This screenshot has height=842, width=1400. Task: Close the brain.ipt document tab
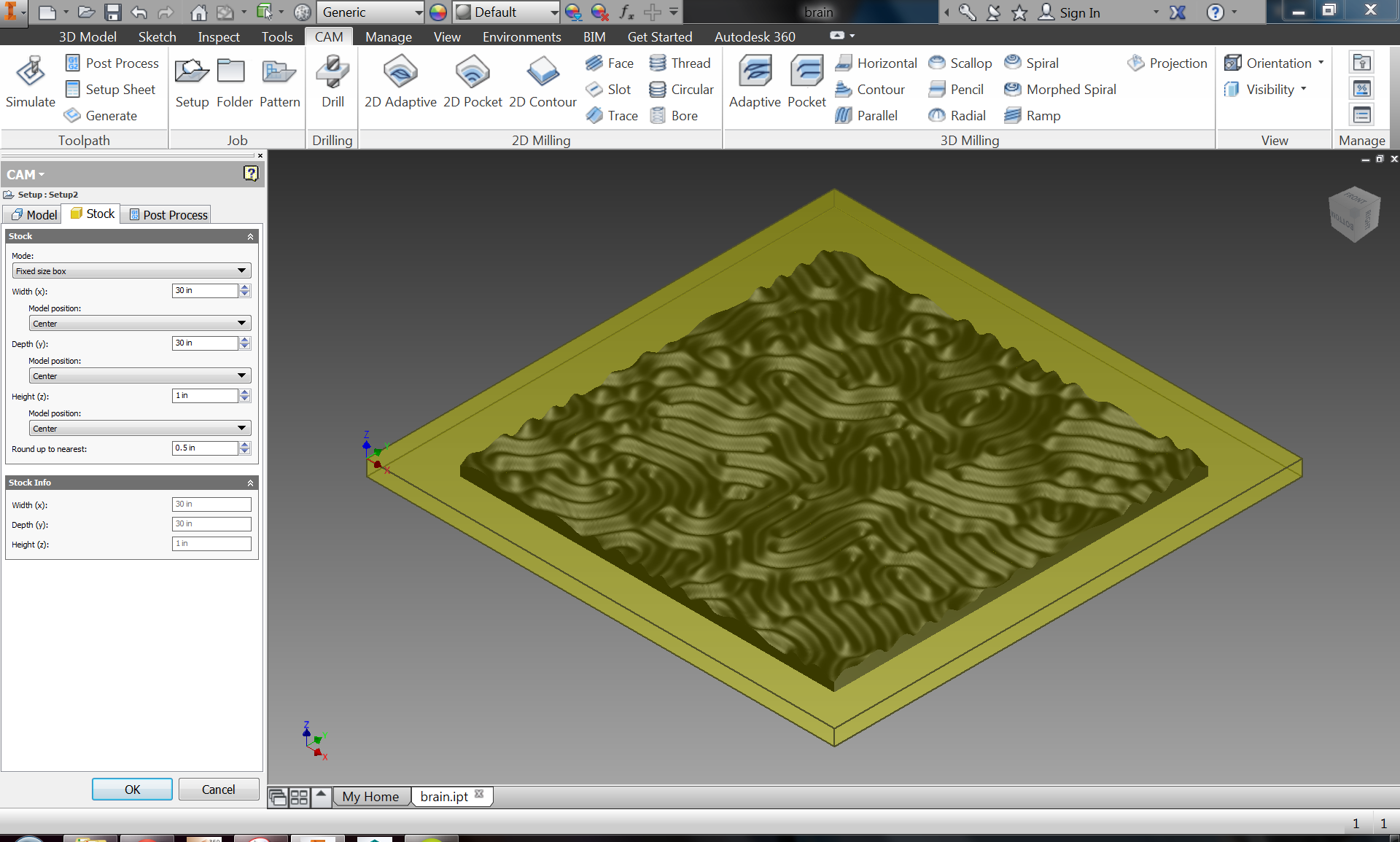pyautogui.click(x=479, y=795)
